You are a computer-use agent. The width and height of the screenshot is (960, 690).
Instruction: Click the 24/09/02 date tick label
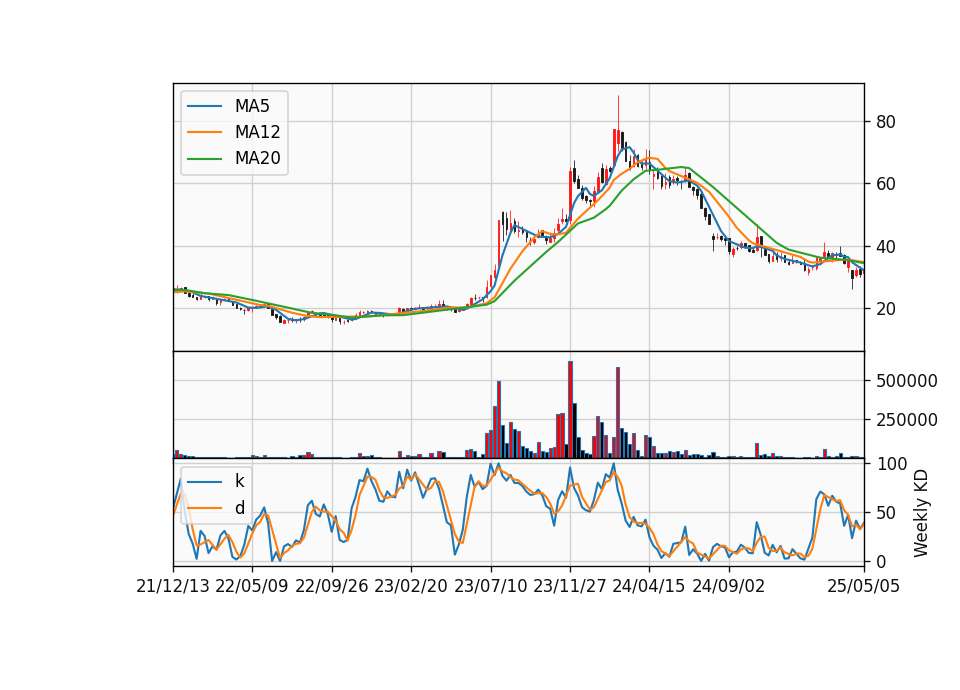(x=729, y=586)
